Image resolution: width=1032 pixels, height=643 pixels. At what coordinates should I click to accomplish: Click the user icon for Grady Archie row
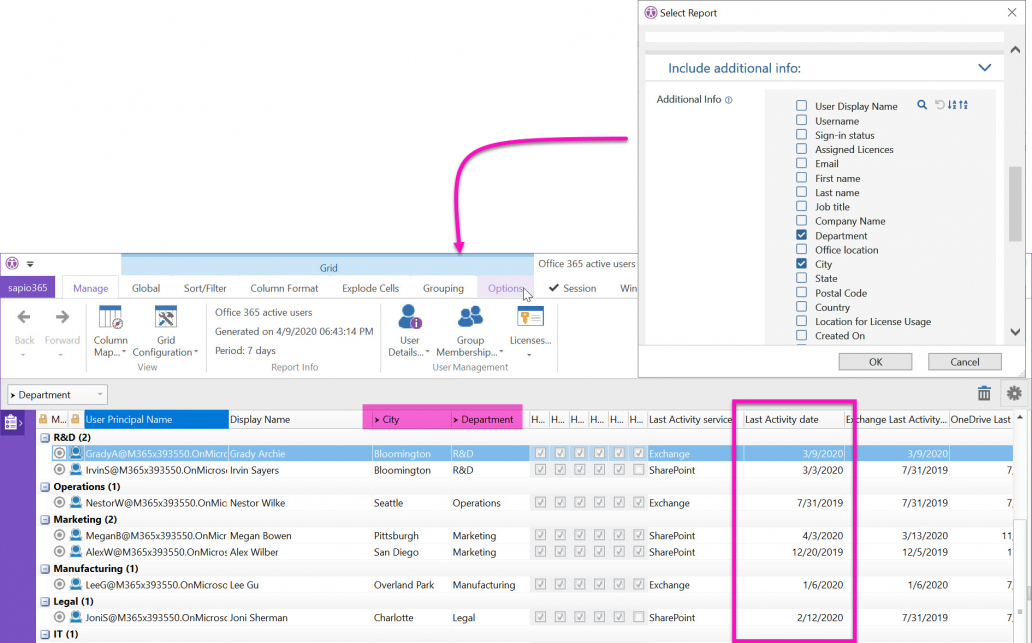point(76,453)
